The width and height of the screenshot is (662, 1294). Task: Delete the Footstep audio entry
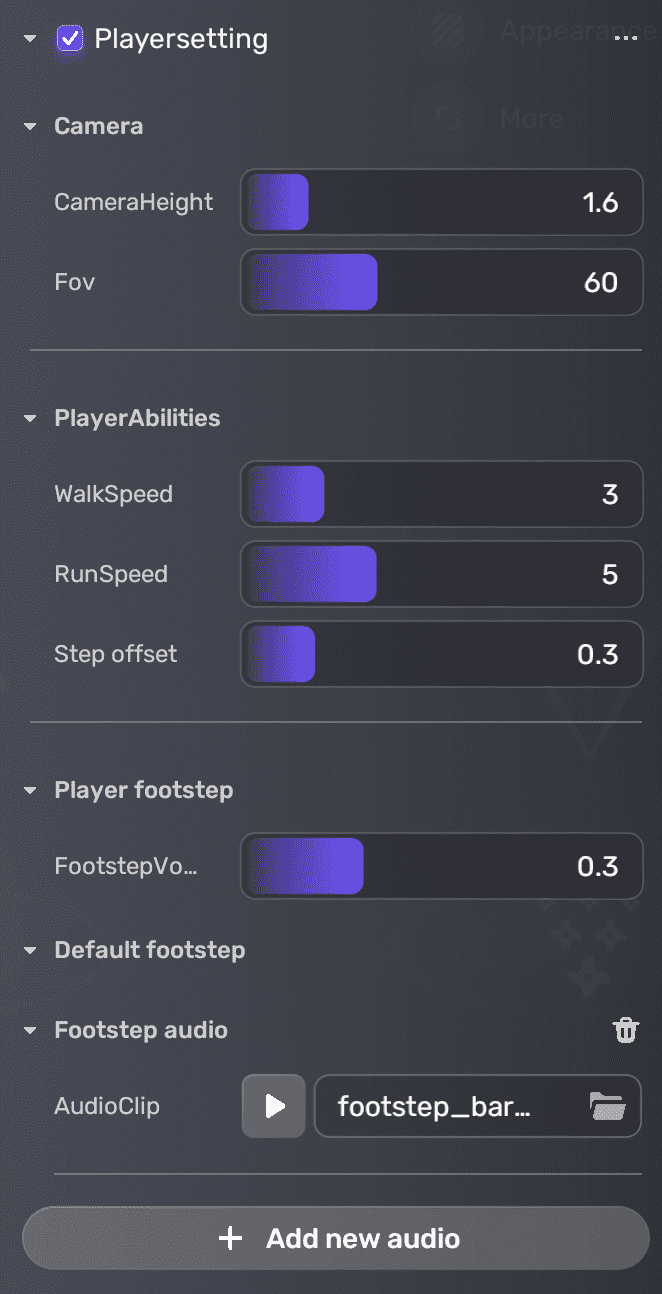pyautogui.click(x=626, y=1030)
